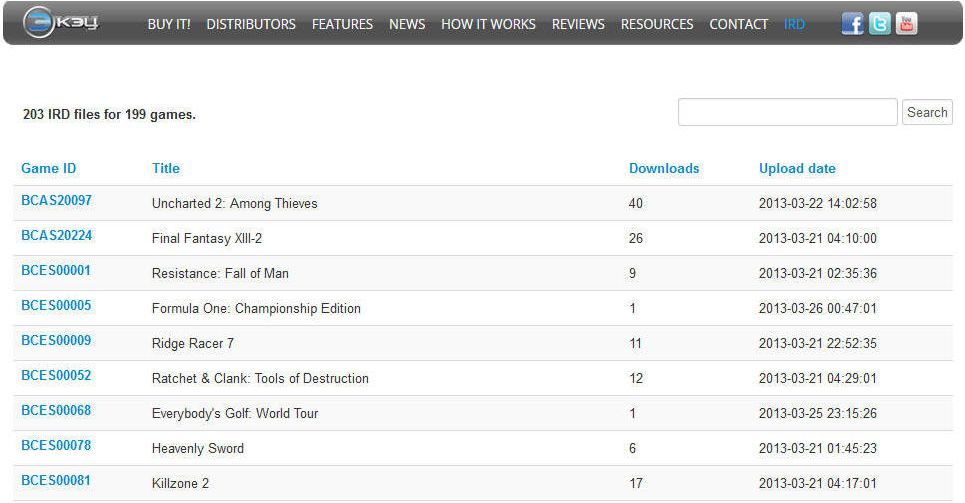965x503 pixels.
Task: Click download count 40 for Uncharted 2
Action: tap(636, 203)
